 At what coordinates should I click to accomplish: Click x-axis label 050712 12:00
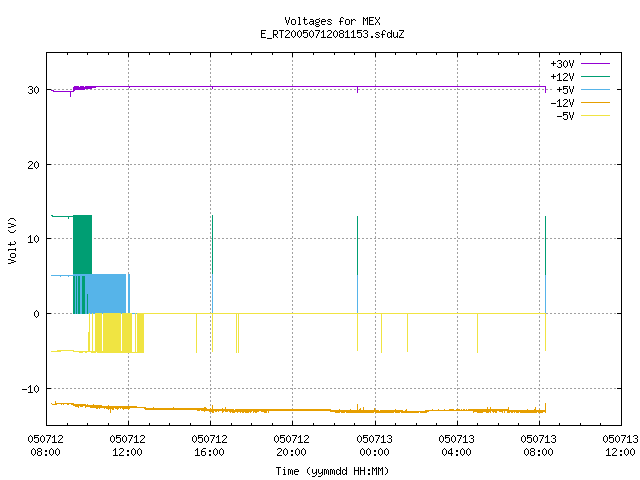click(127, 446)
